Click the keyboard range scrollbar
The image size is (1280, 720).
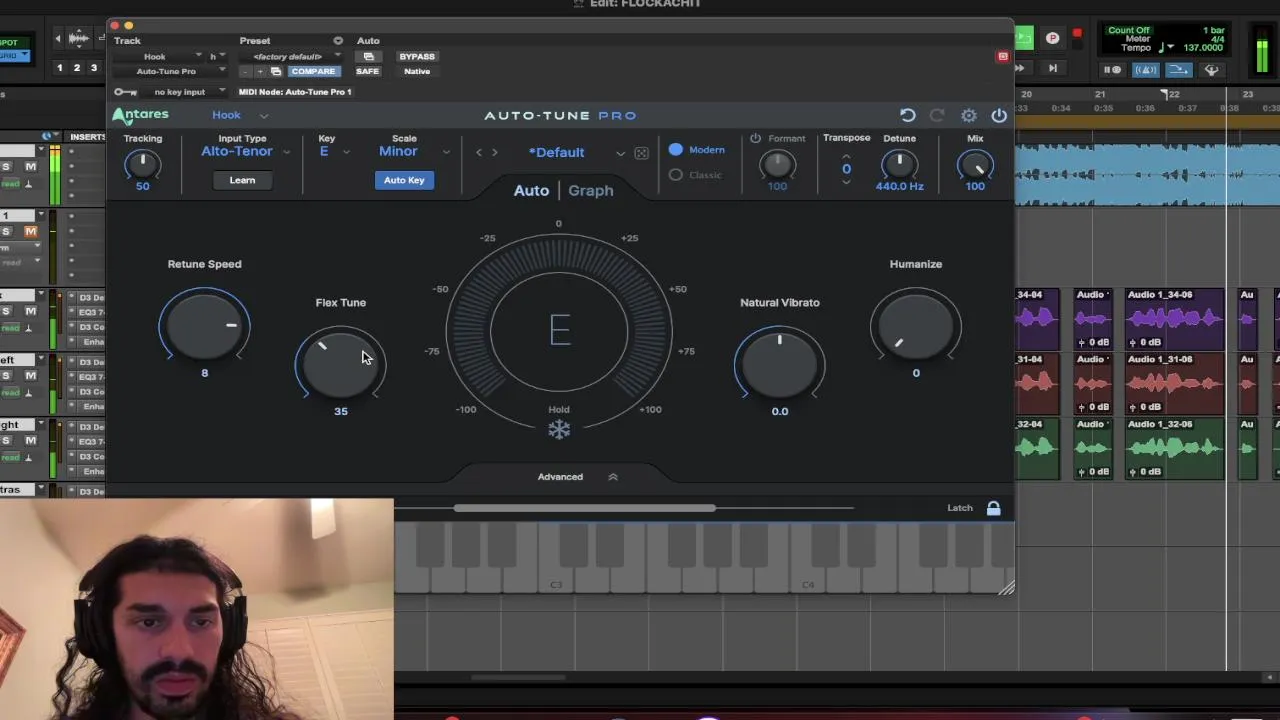coord(585,508)
